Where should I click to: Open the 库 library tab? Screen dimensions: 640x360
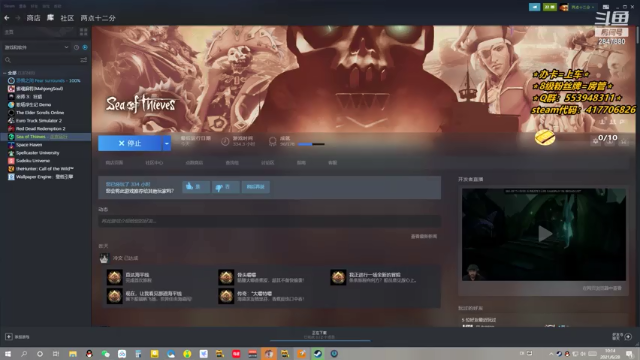click(x=50, y=18)
